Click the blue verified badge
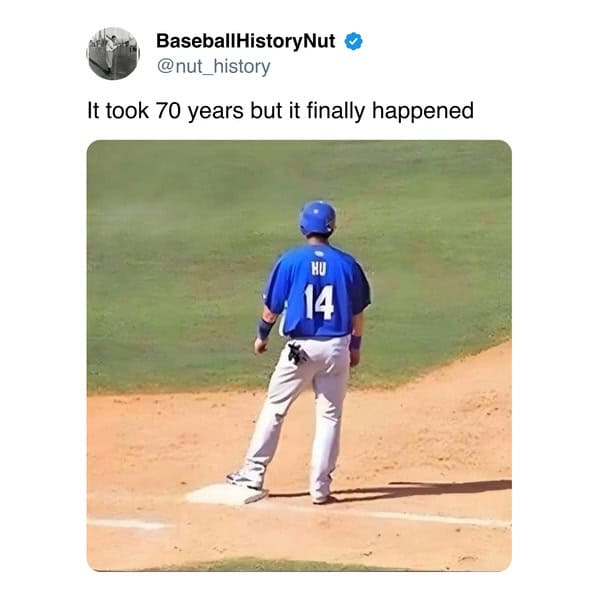This screenshot has width=599, height=599. tap(353, 42)
